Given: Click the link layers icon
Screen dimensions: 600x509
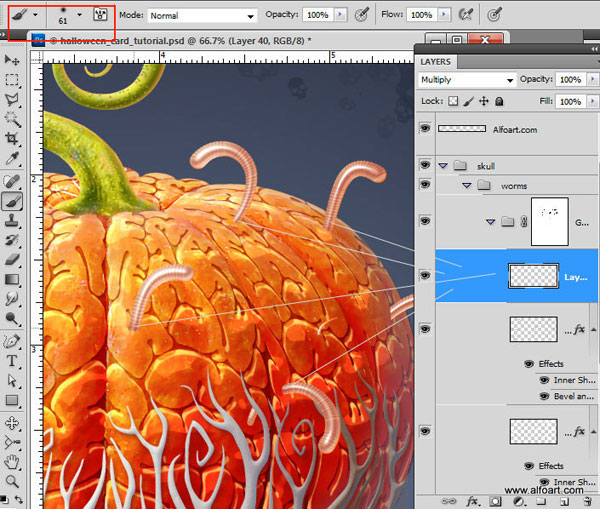Looking at the screenshot, I should (x=449, y=501).
